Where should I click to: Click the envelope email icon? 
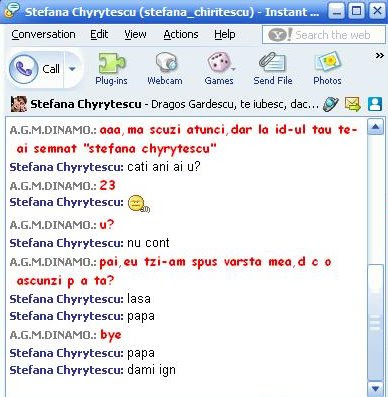[353, 104]
